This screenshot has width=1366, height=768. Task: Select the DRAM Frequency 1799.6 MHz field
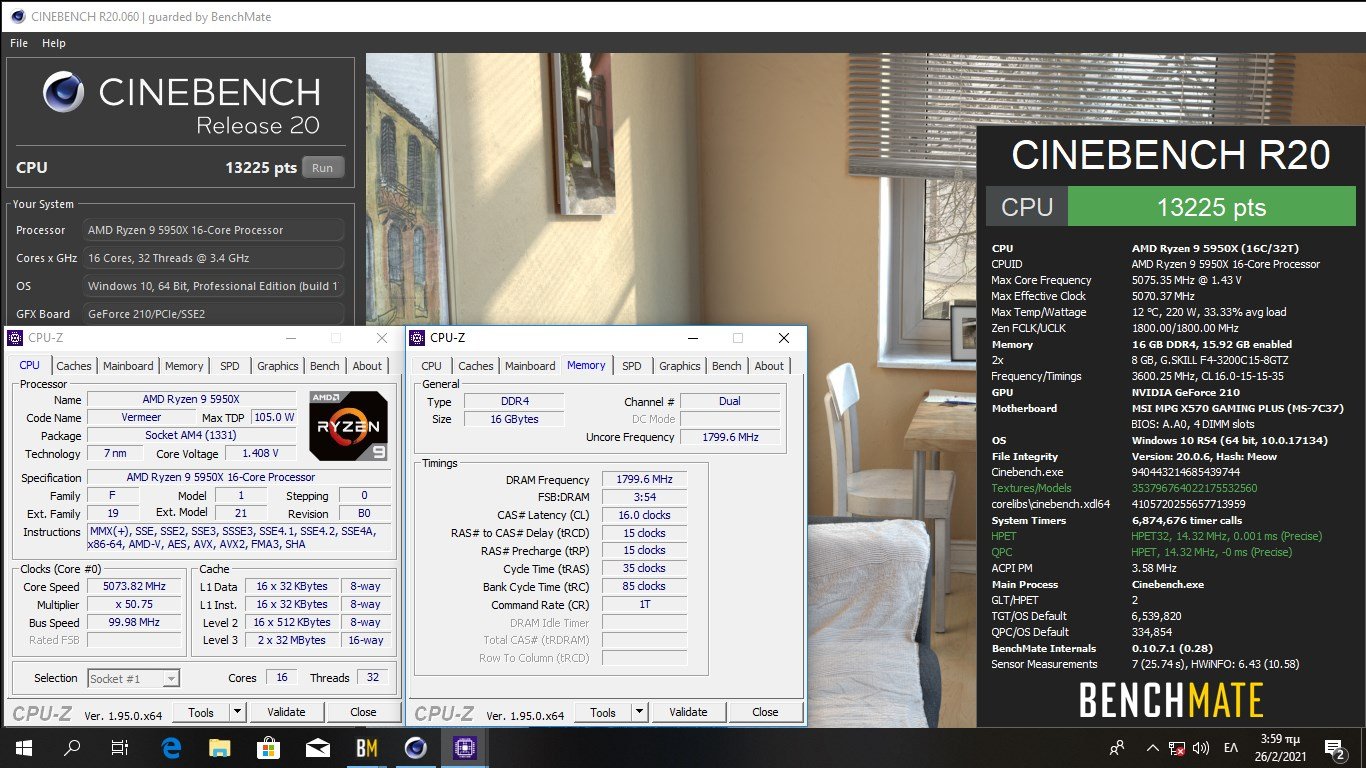(x=644, y=480)
